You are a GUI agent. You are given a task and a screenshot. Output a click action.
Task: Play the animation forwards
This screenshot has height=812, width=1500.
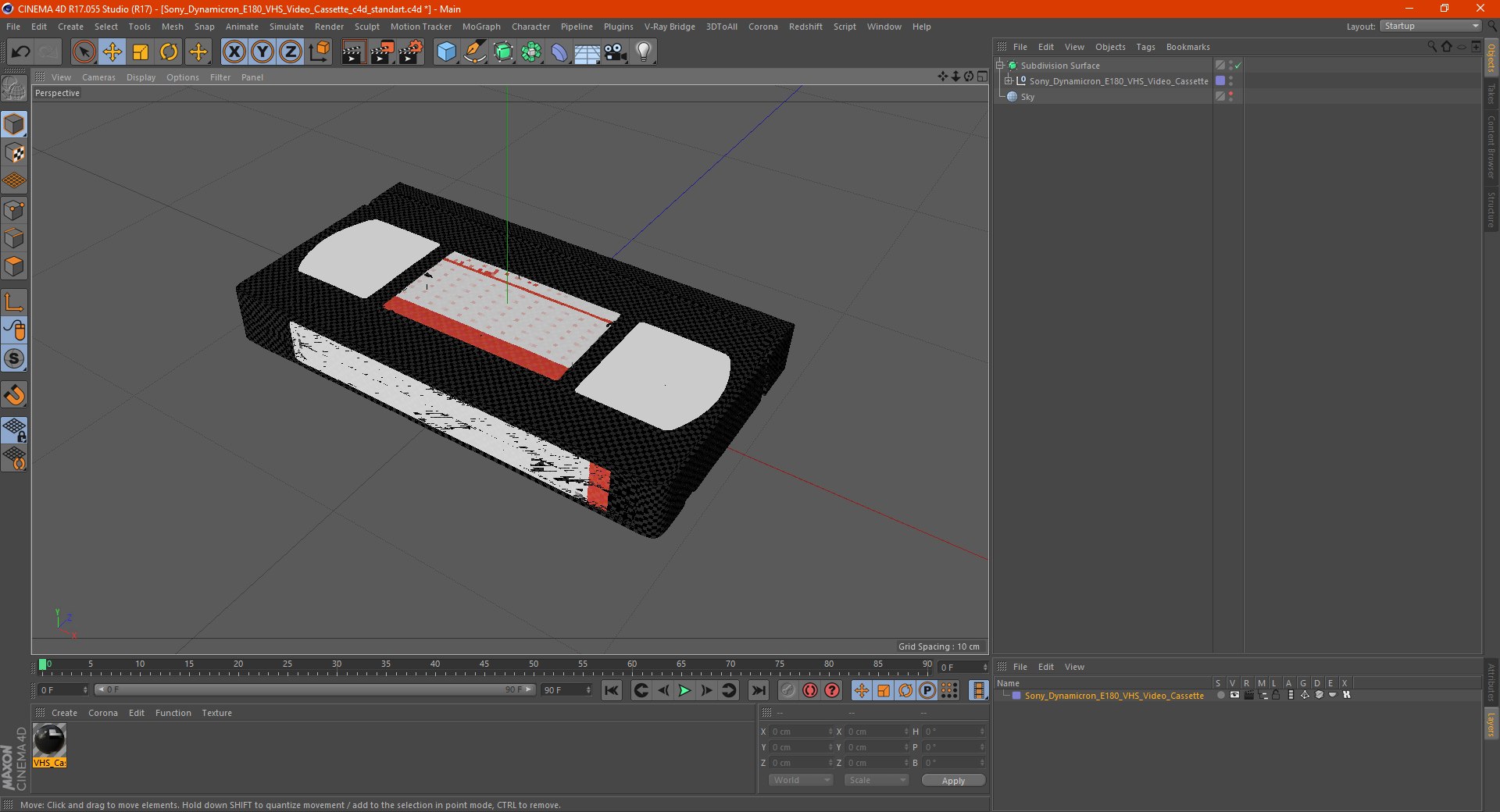(684, 690)
